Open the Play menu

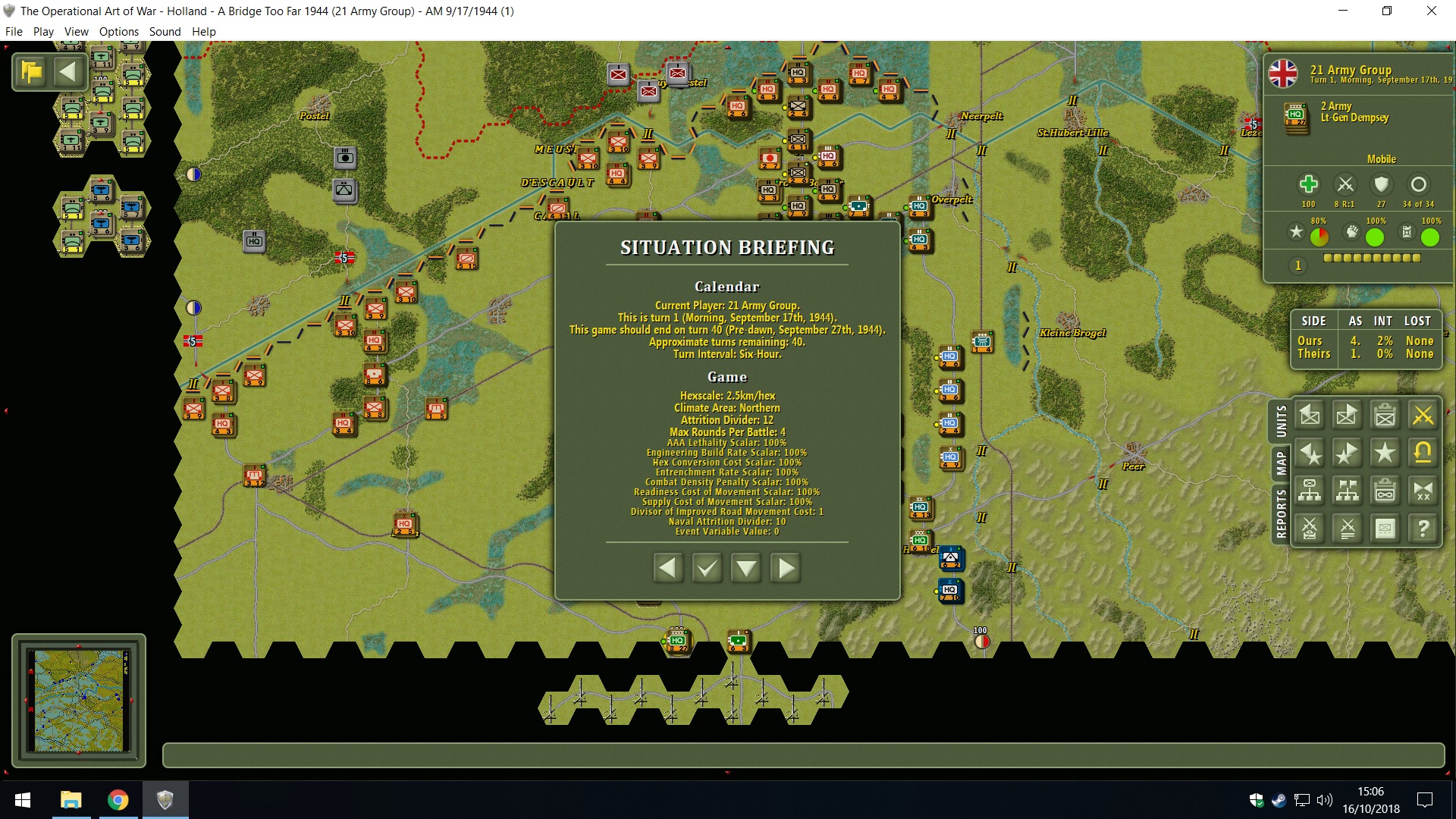click(x=43, y=31)
